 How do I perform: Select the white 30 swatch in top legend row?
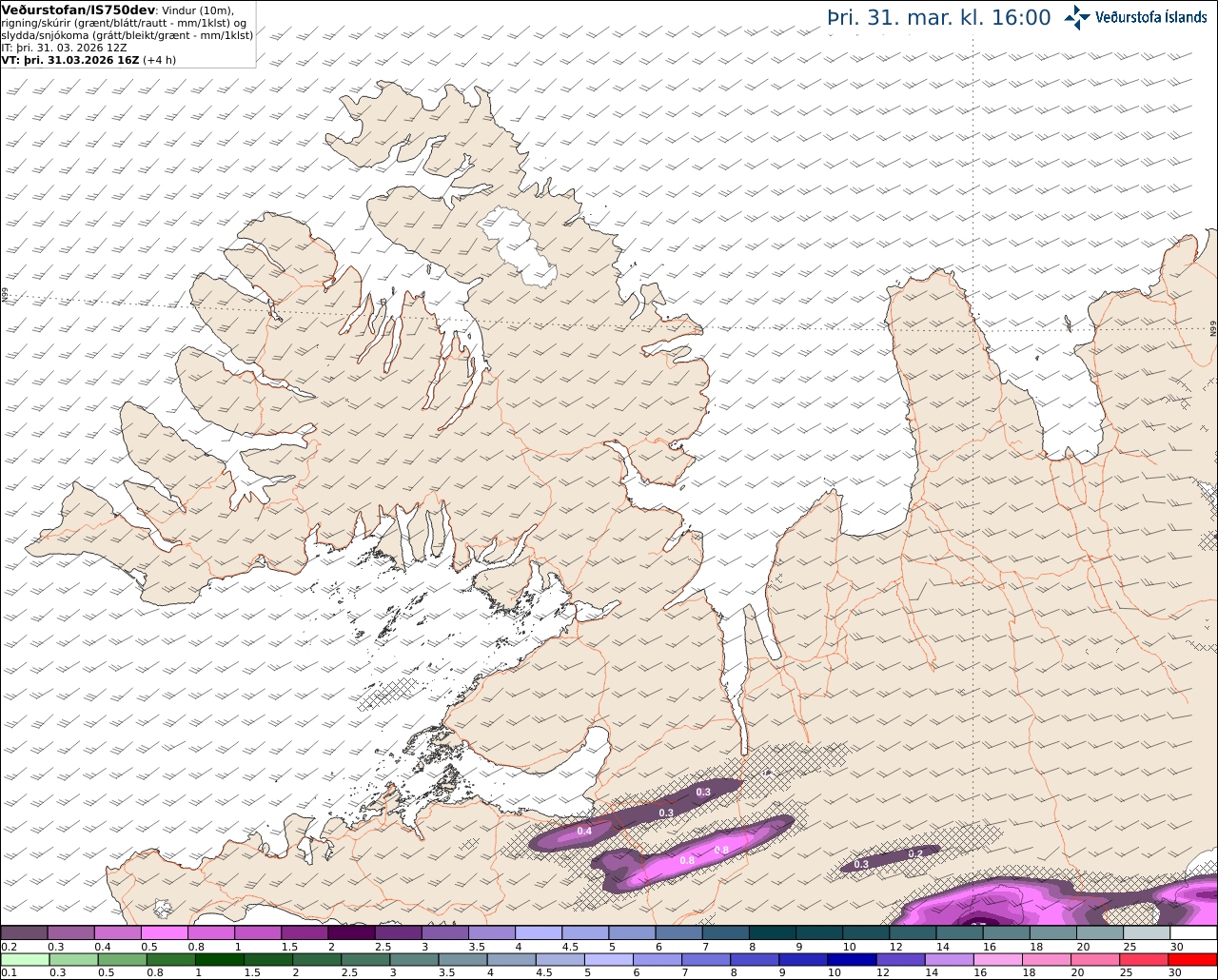1193,933
